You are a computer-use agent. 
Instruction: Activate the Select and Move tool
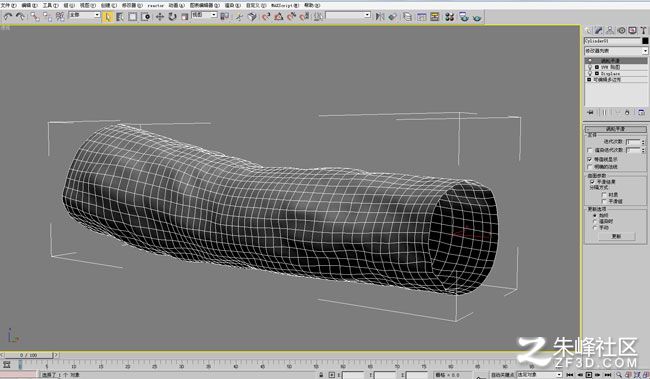point(160,17)
